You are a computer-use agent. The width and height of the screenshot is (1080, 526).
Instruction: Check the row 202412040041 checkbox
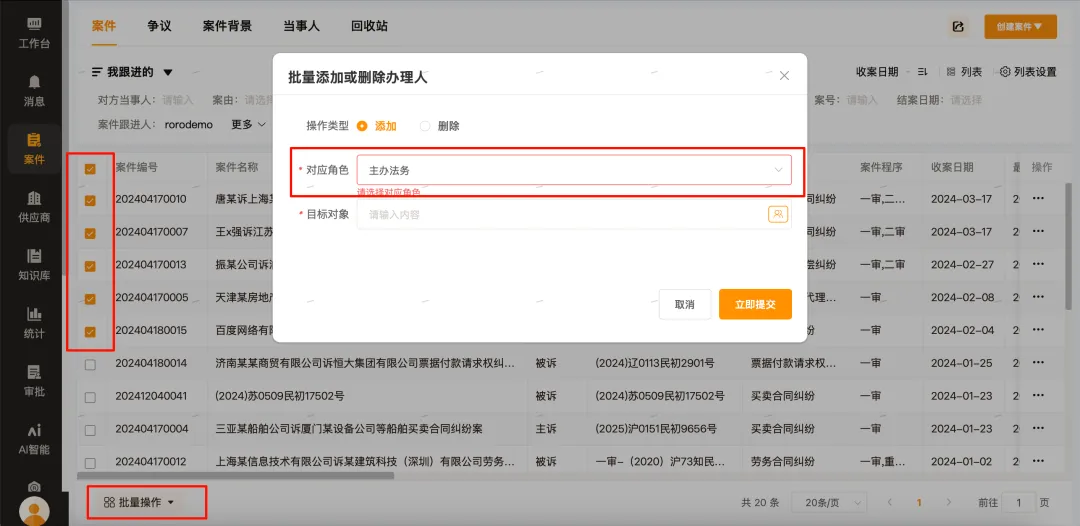tap(90, 397)
